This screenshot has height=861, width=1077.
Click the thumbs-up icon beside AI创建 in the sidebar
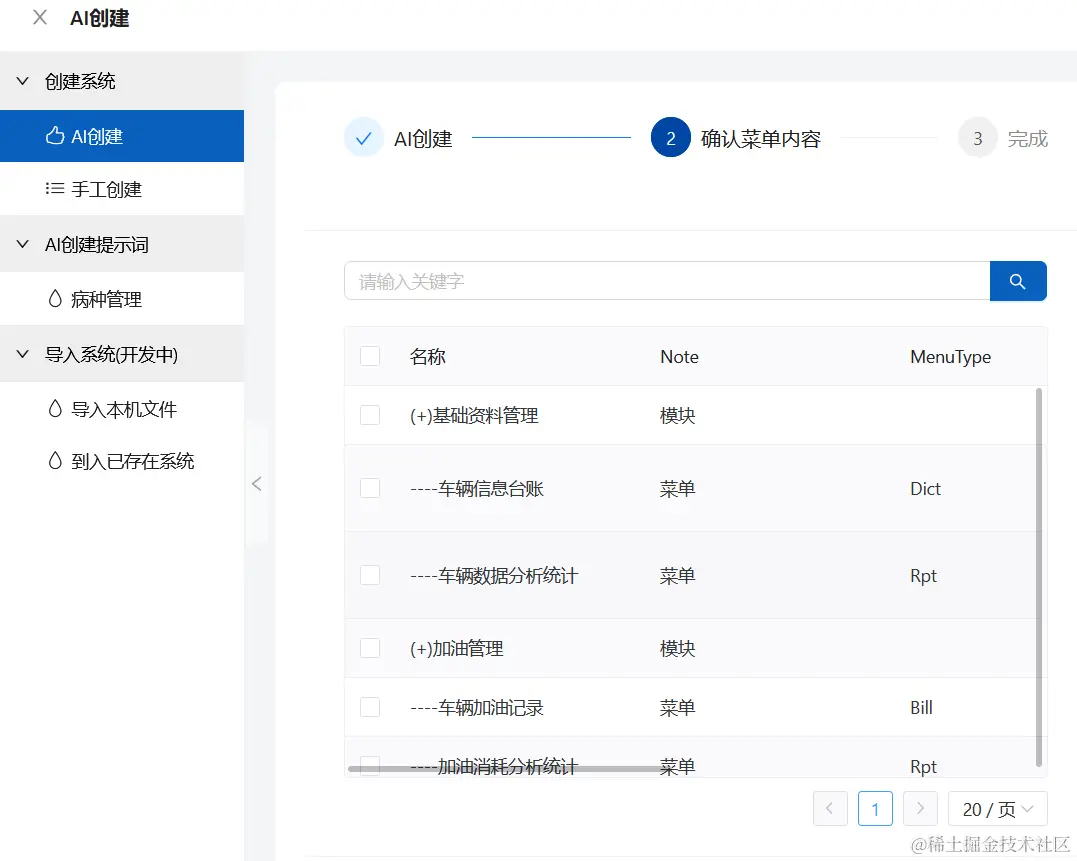(55, 136)
